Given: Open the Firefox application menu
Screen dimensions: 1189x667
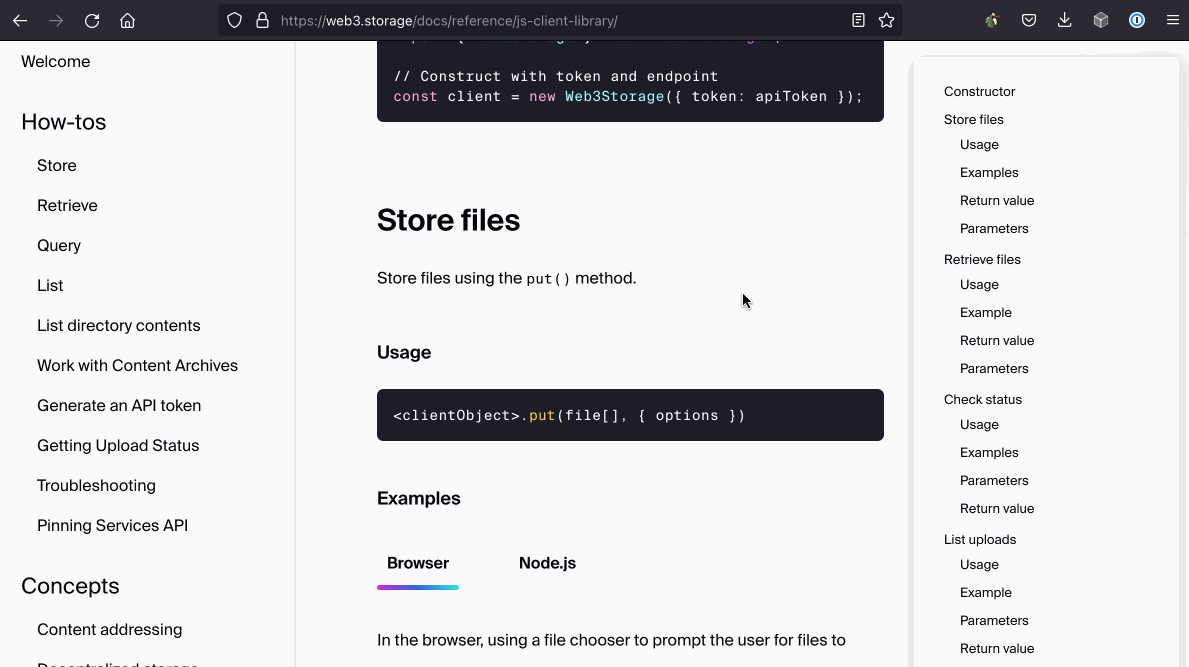Looking at the screenshot, I should (x=1172, y=19).
